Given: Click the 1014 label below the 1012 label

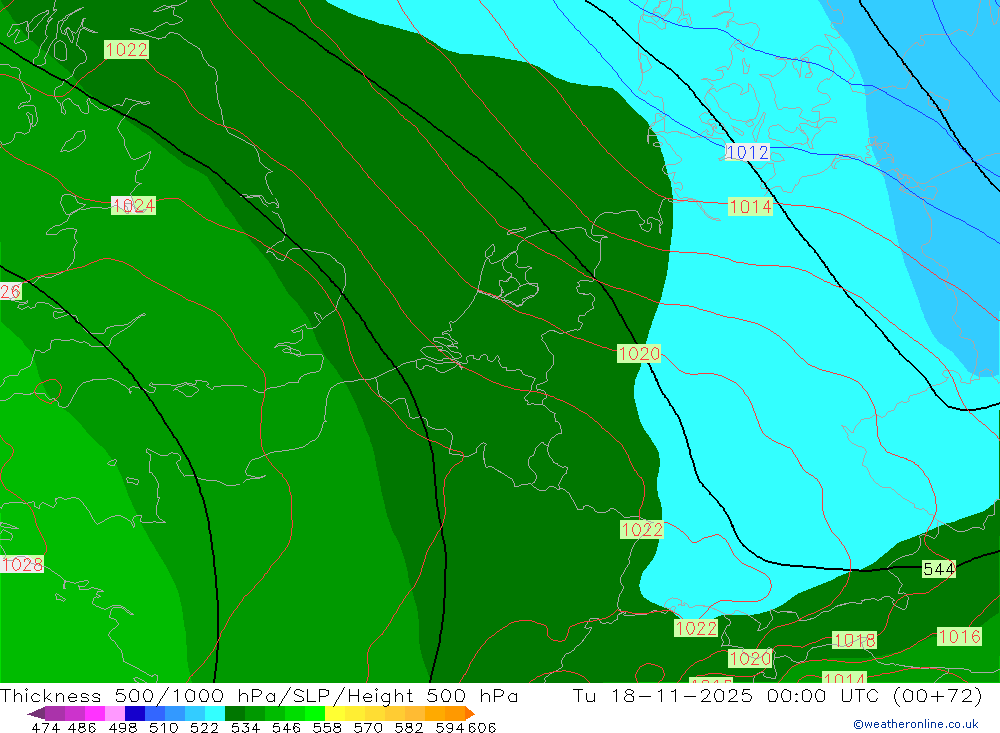Looking at the screenshot, I should point(750,207).
